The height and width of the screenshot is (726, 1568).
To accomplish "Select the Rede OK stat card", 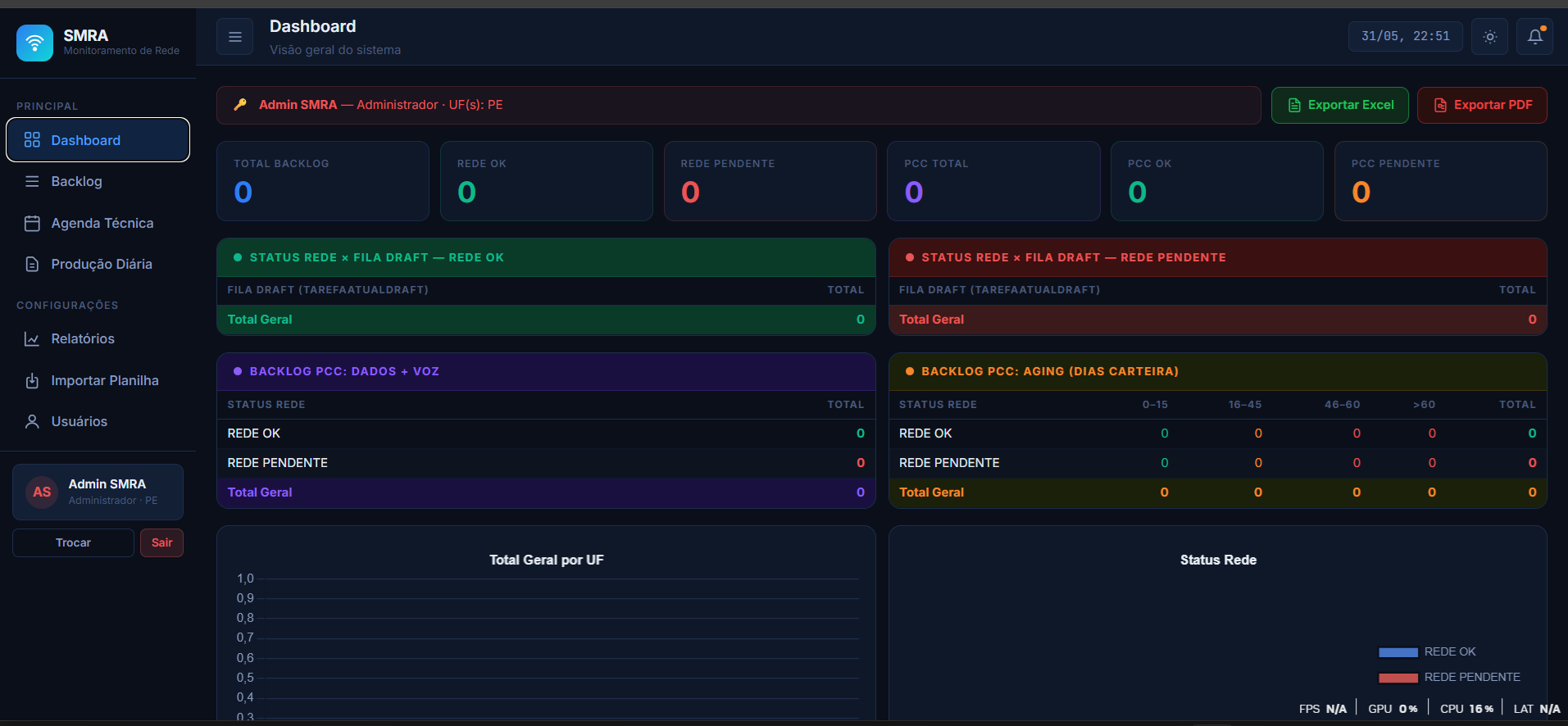I will click(x=547, y=181).
